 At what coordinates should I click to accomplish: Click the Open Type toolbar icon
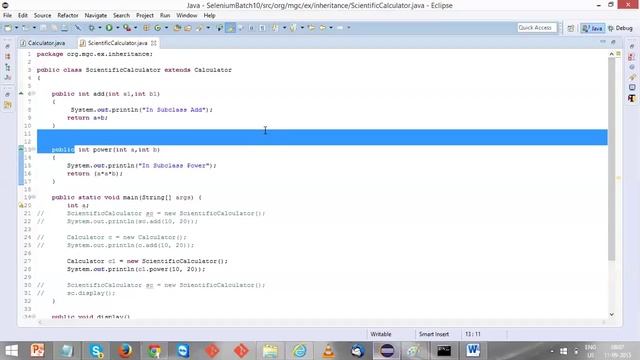coord(177,28)
